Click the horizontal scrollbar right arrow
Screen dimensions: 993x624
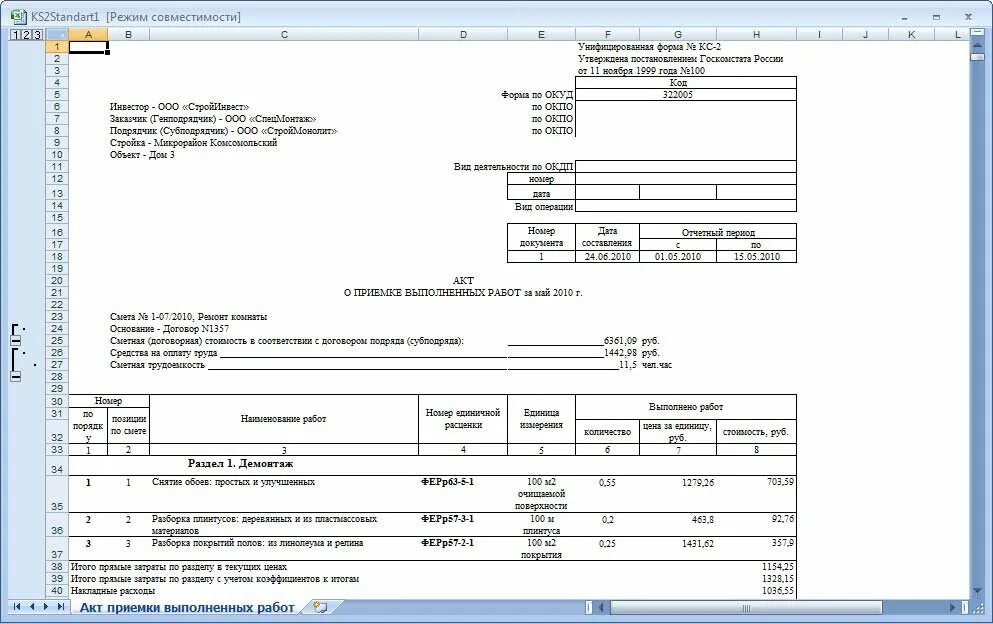[952, 608]
